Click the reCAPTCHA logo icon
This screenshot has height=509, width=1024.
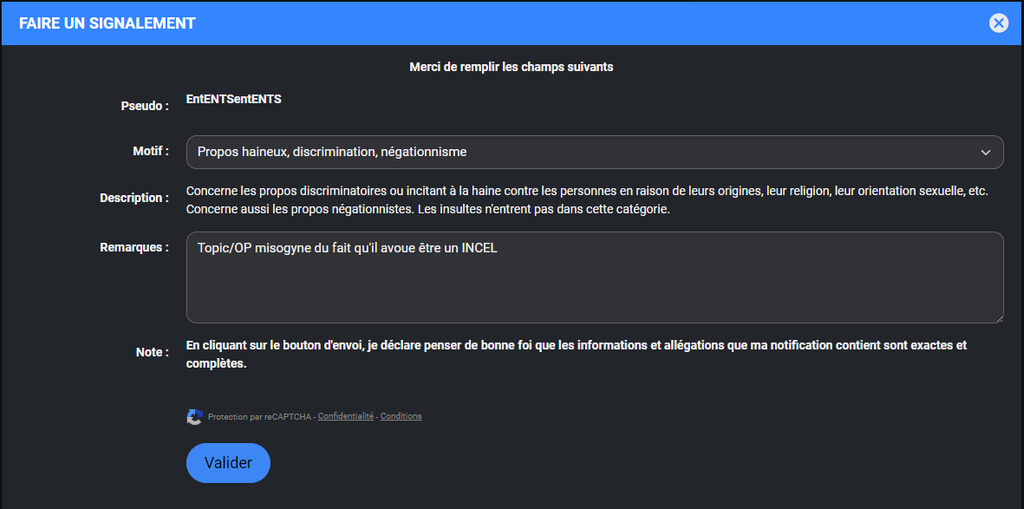click(x=195, y=417)
